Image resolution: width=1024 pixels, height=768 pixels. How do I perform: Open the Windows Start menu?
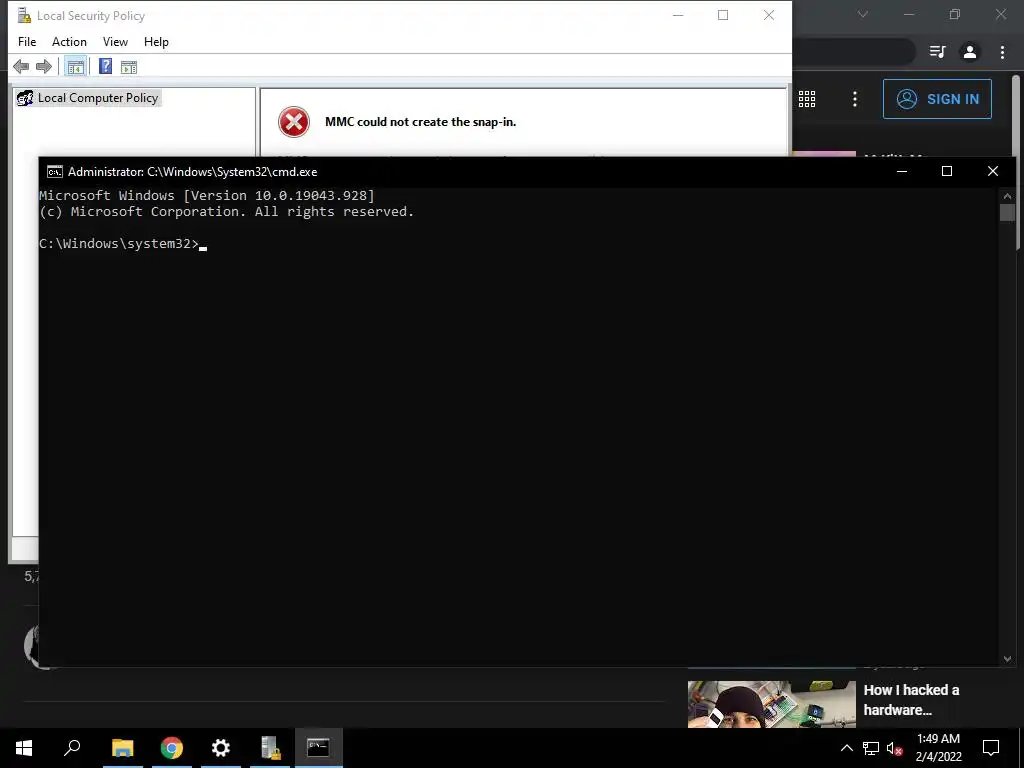[24, 748]
